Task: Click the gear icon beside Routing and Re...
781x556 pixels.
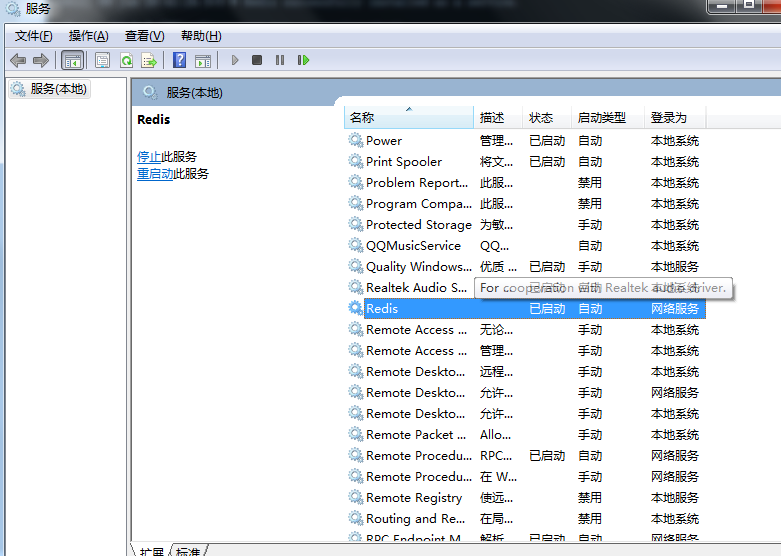Action: pyautogui.click(x=356, y=518)
